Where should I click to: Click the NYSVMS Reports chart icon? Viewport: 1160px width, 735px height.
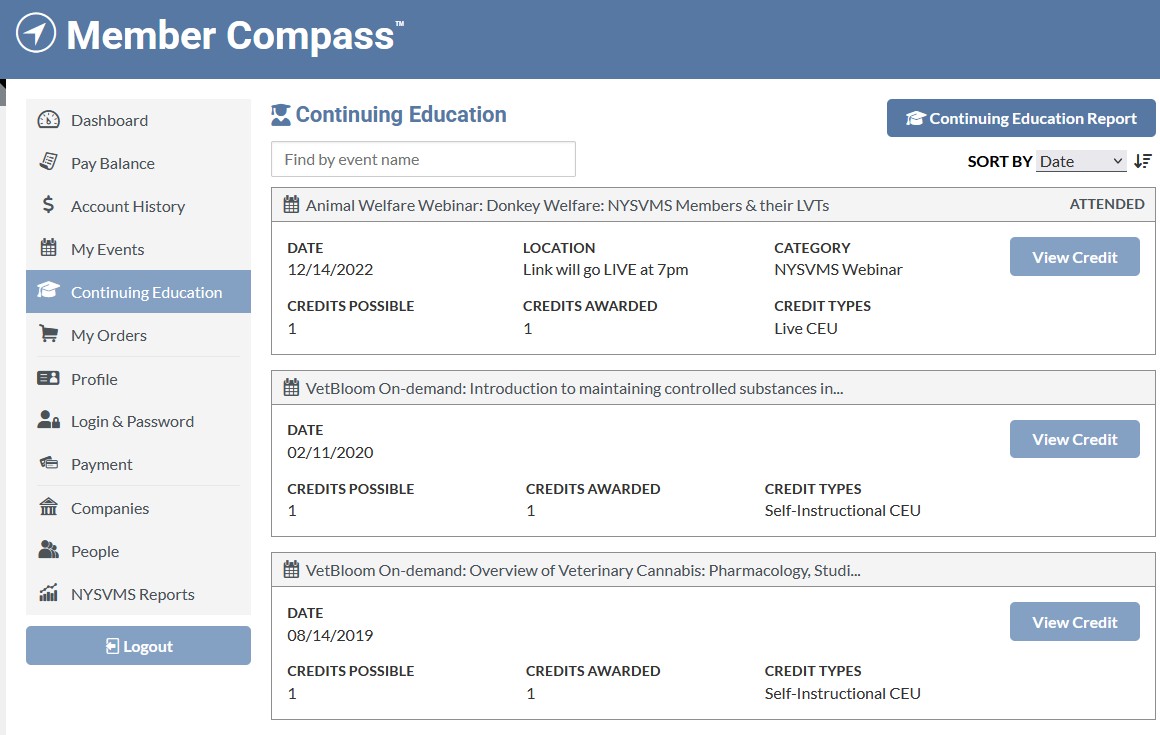click(48, 593)
